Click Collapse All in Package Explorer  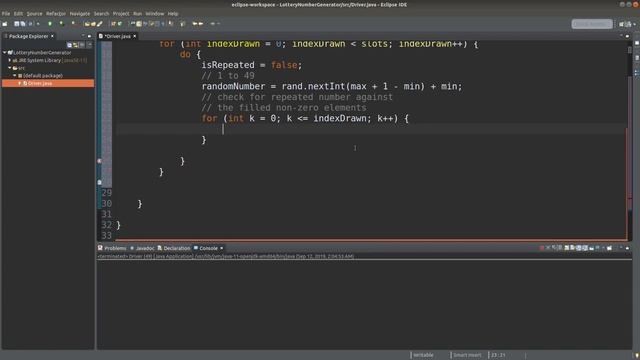(x=69, y=44)
